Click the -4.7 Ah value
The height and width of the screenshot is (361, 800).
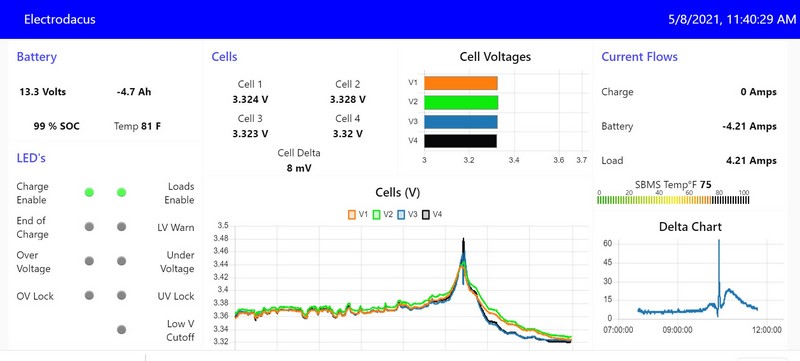pos(134,92)
